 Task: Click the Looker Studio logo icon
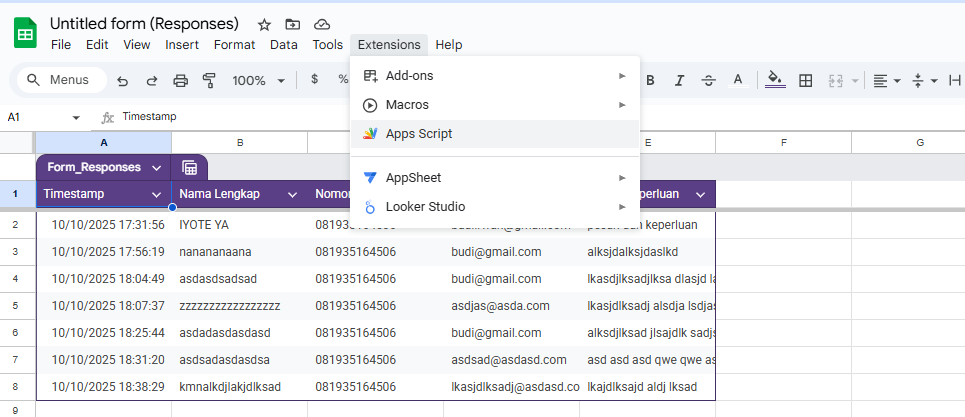pyautogui.click(x=370, y=207)
